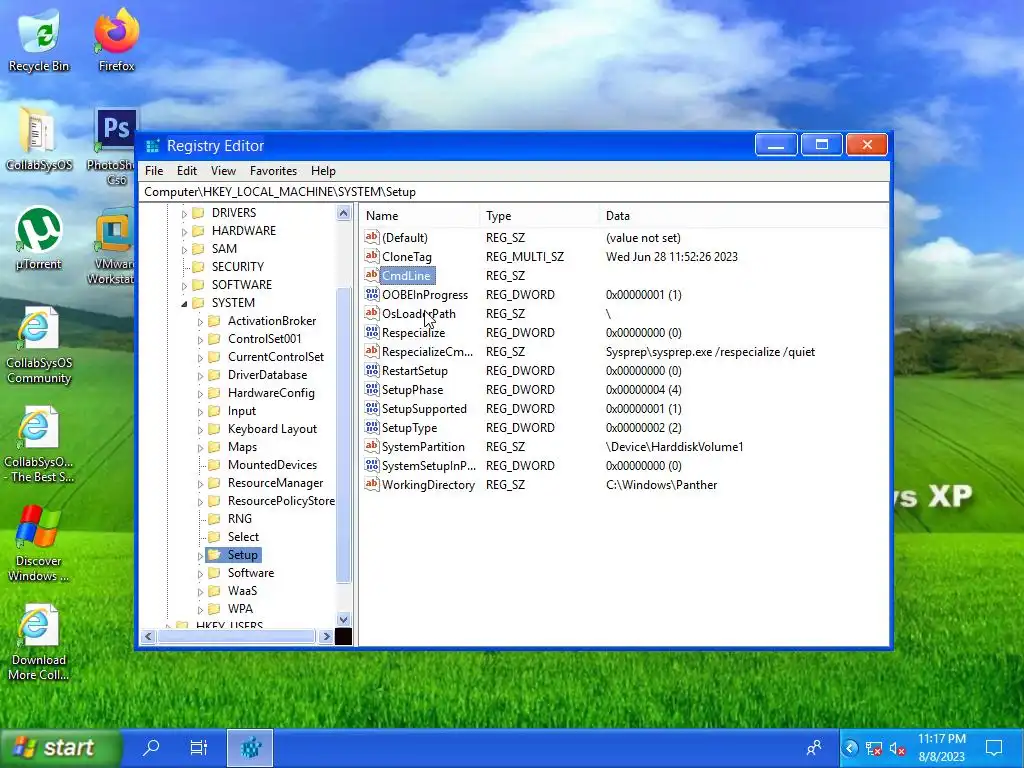Open 'CollabSysO... - The Best S...' desktop shortcut
The width and height of the screenshot is (1024, 768).
pyautogui.click(x=39, y=444)
